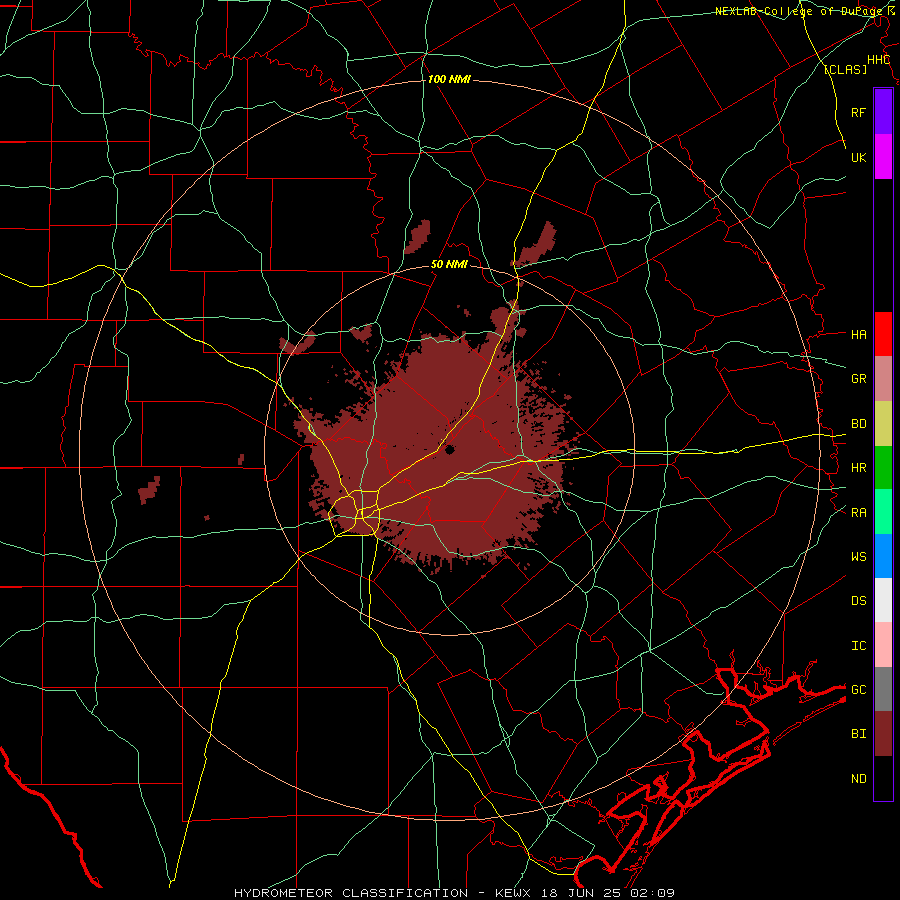This screenshot has height=900, width=900.
Task: Click the BI dark red legend swatch
Action: point(883,734)
